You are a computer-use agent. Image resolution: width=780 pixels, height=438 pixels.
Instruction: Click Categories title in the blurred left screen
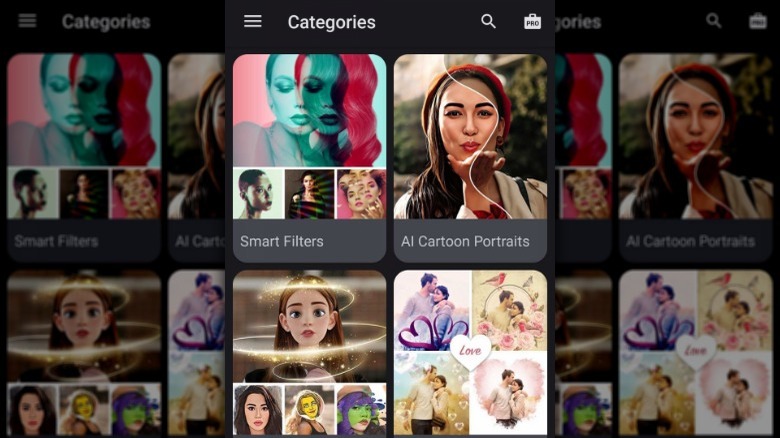(106, 22)
